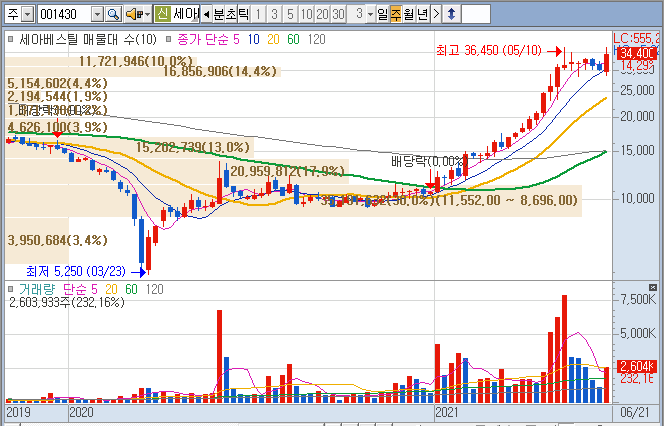Click the green 60 price moving average legend
Screen dimensions: 664x426
tap(293, 39)
